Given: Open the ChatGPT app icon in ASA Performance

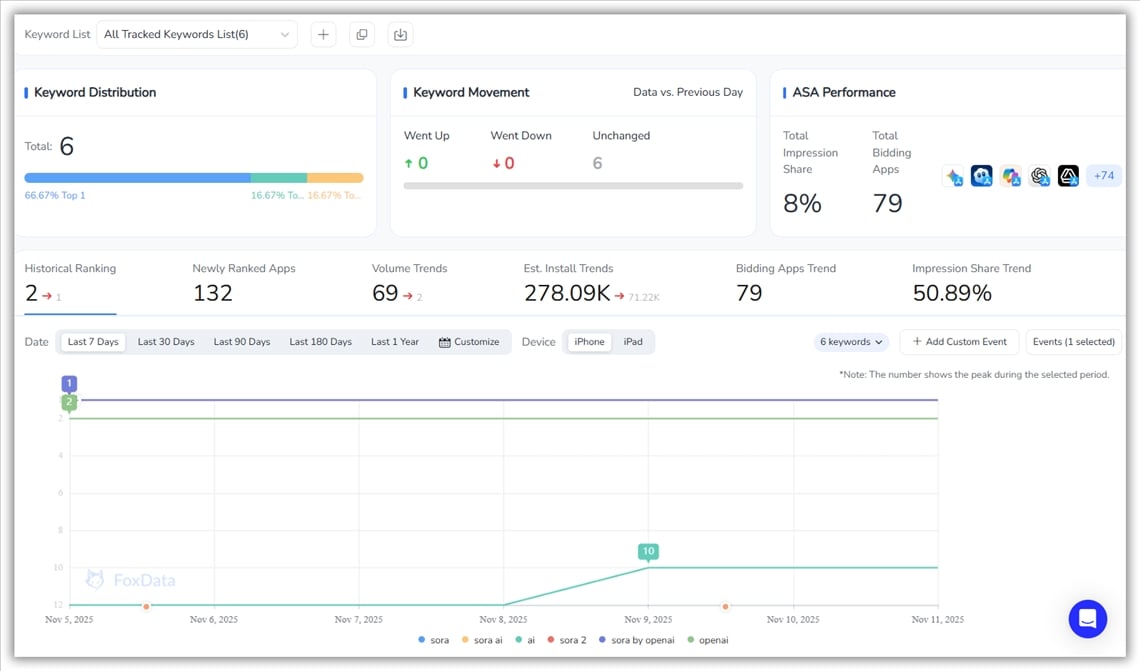Looking at the screenshot, I should coord(1040,176).
